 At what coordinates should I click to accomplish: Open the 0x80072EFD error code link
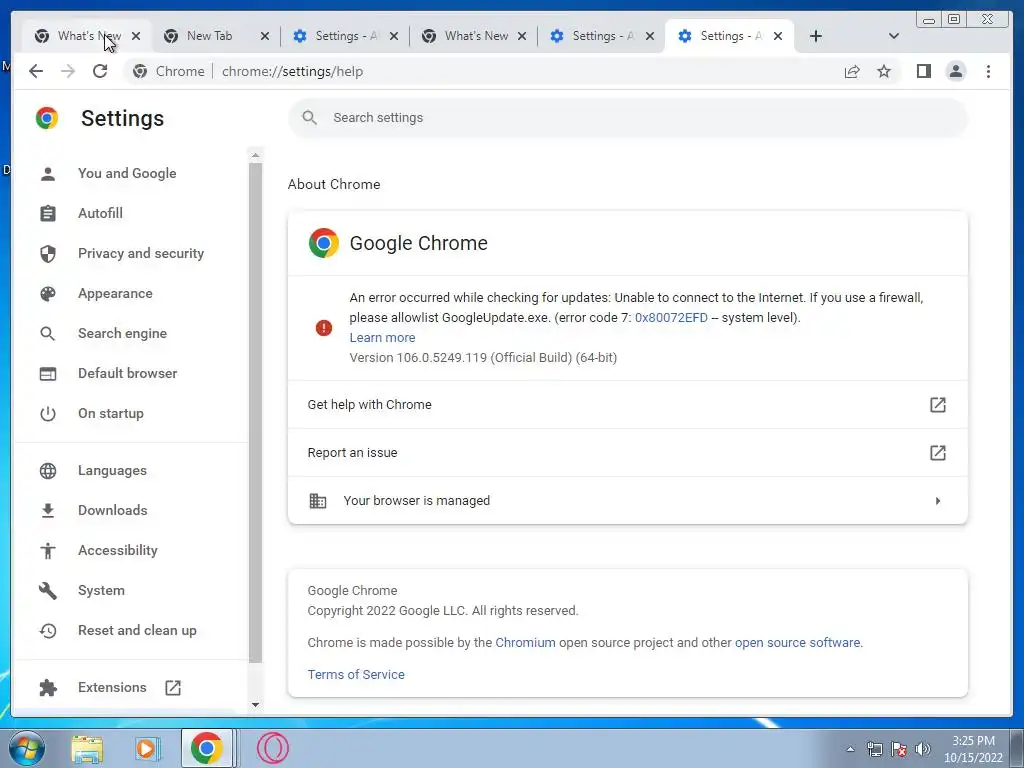[x=671, y=318]
